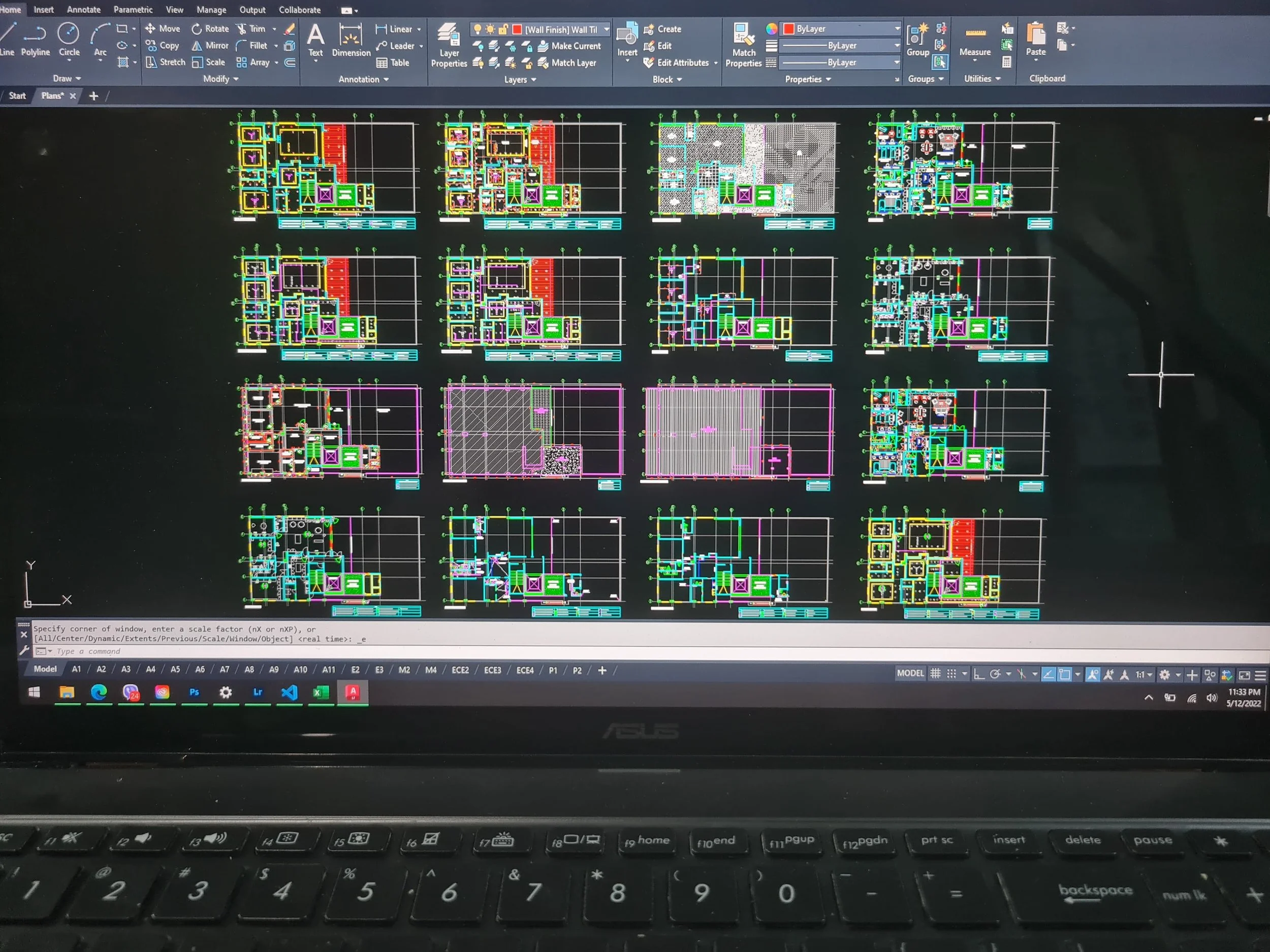Toggle ortho mode in status bar
The image size is (1270, 952).
point(979,675)
